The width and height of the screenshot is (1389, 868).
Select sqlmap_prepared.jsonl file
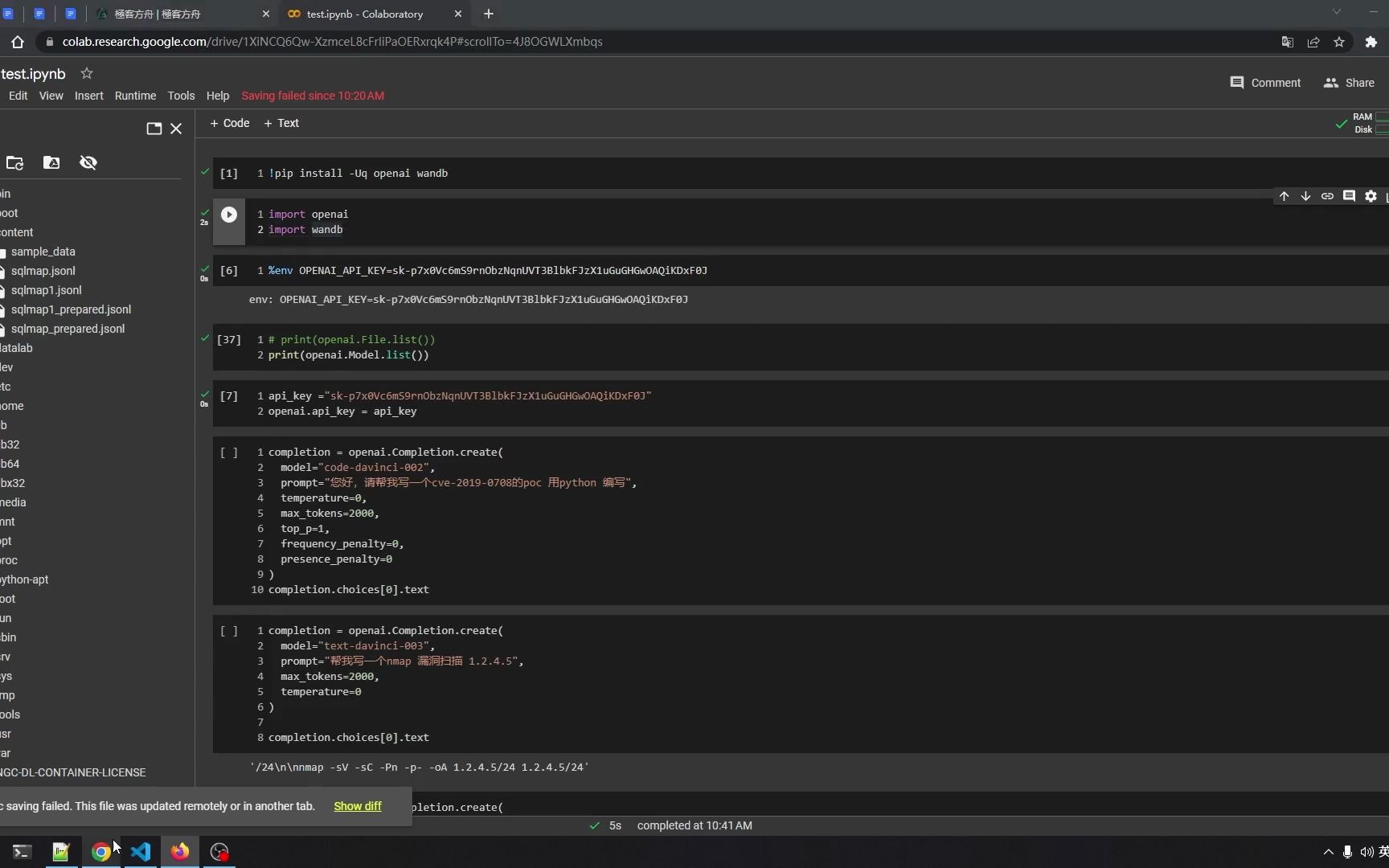coord(68,329)
